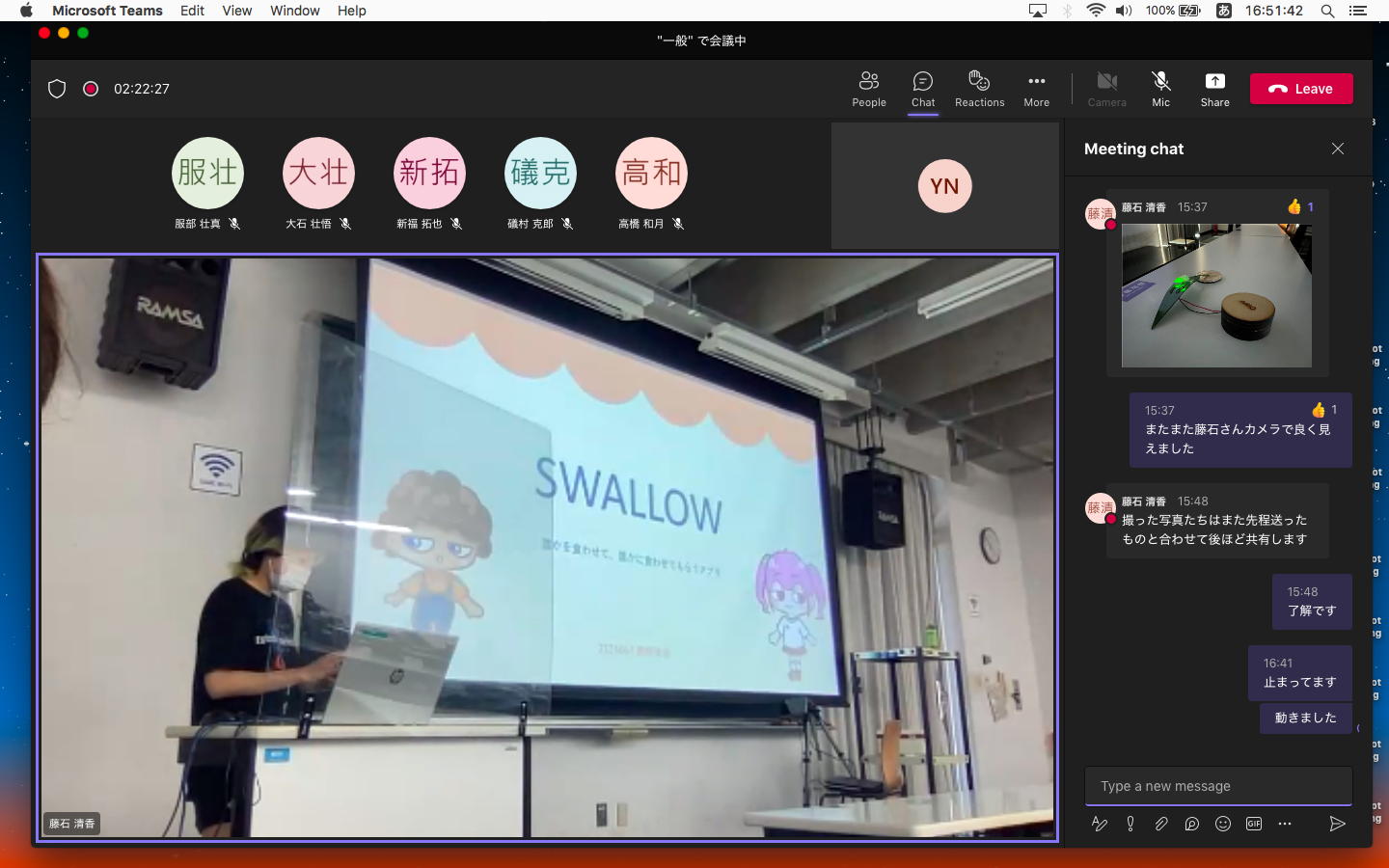Send the chat message
This screenshot has width=1389, height=868.
pyautogui.click(x=1337, y=824)
